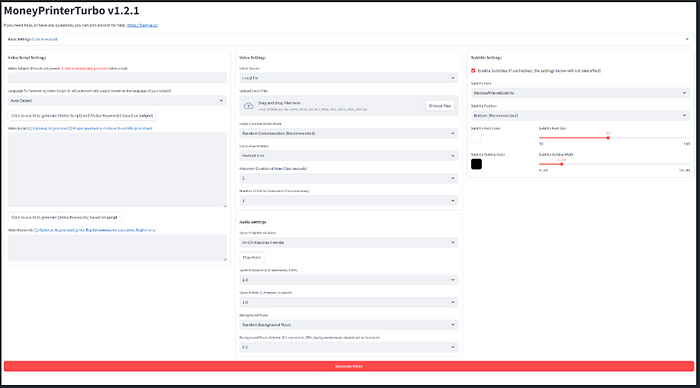Click the generate Video Keywords from script button

pyautogui.click(x=64, y=217)
